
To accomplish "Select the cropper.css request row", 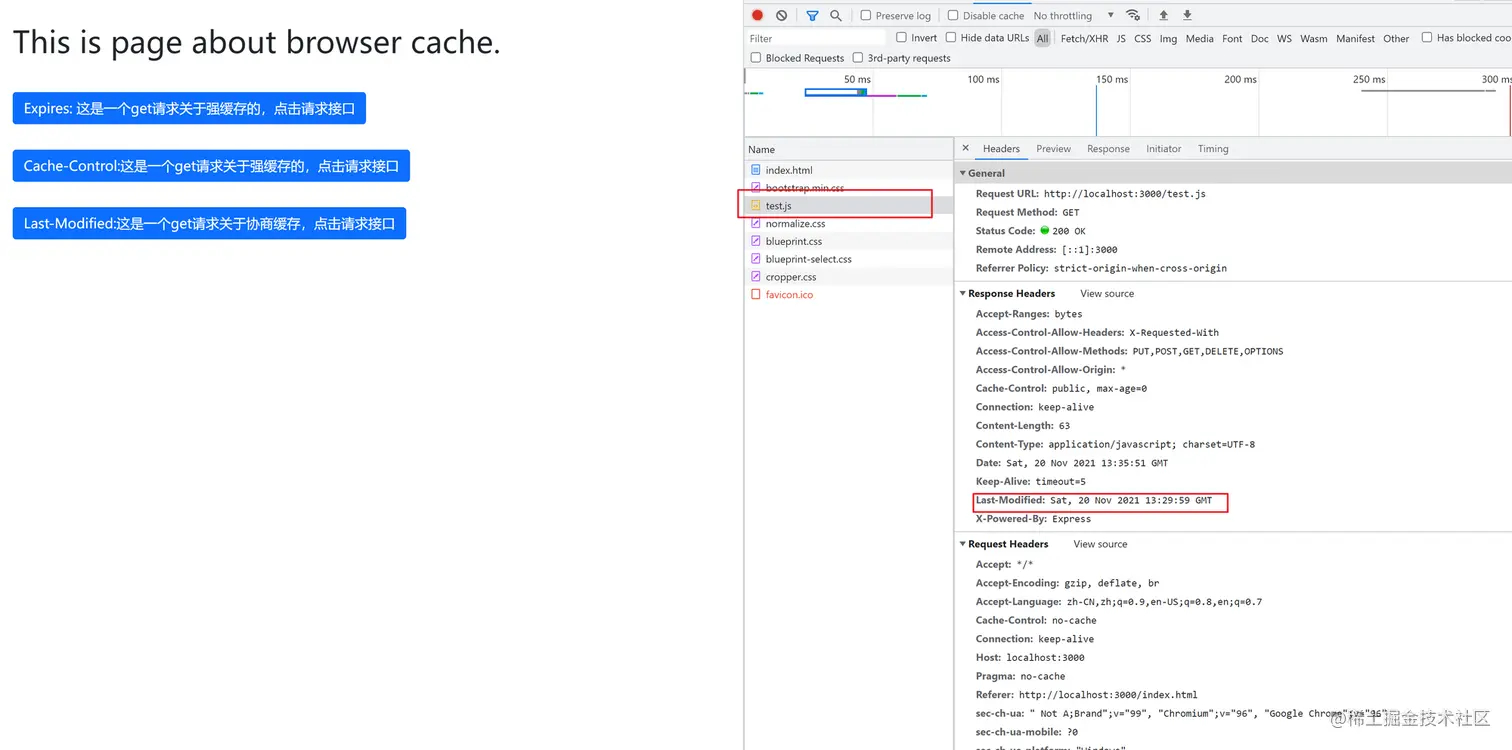I will tap(849, 277).
